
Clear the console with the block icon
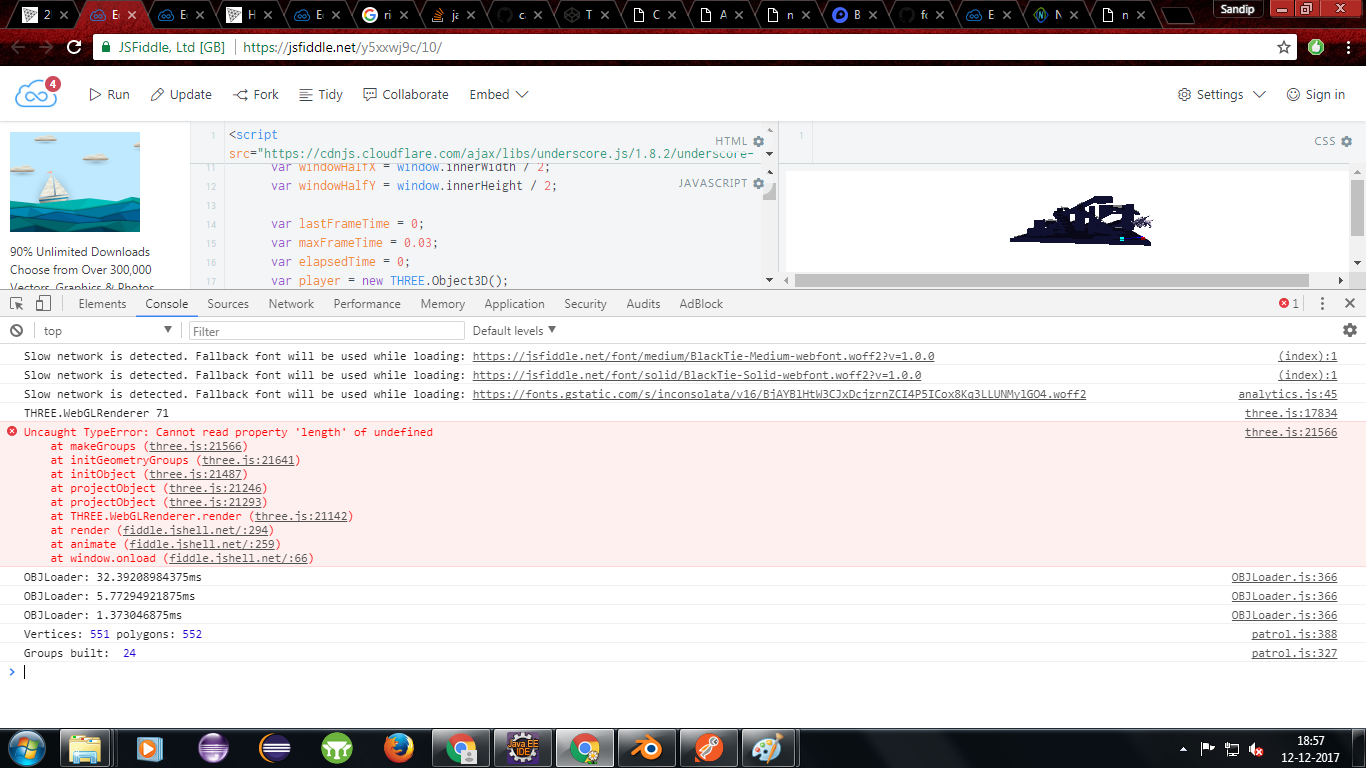16,331
